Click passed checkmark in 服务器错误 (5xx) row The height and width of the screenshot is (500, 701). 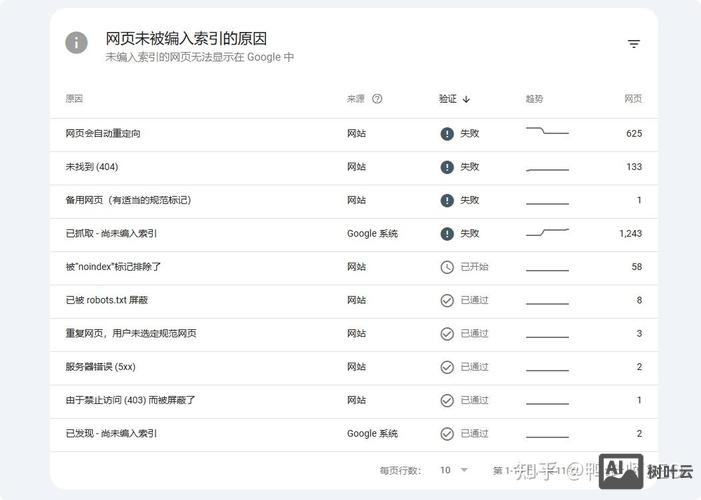click(447, 367)
